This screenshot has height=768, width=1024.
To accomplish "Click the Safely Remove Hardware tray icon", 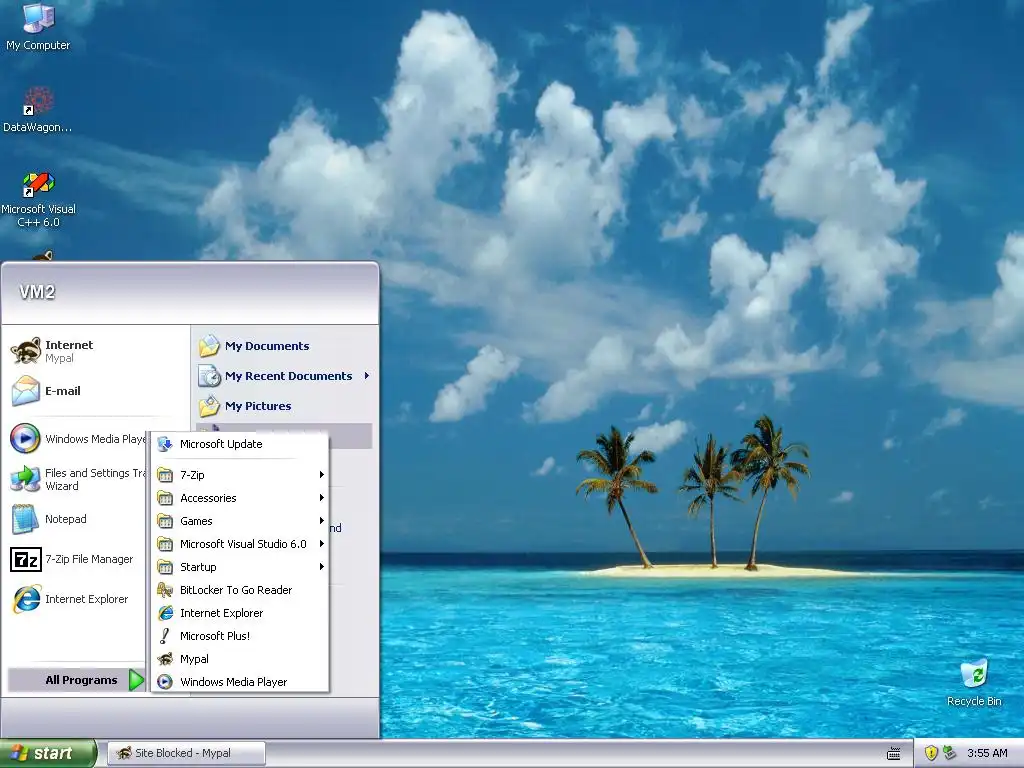I will [949, 753].
